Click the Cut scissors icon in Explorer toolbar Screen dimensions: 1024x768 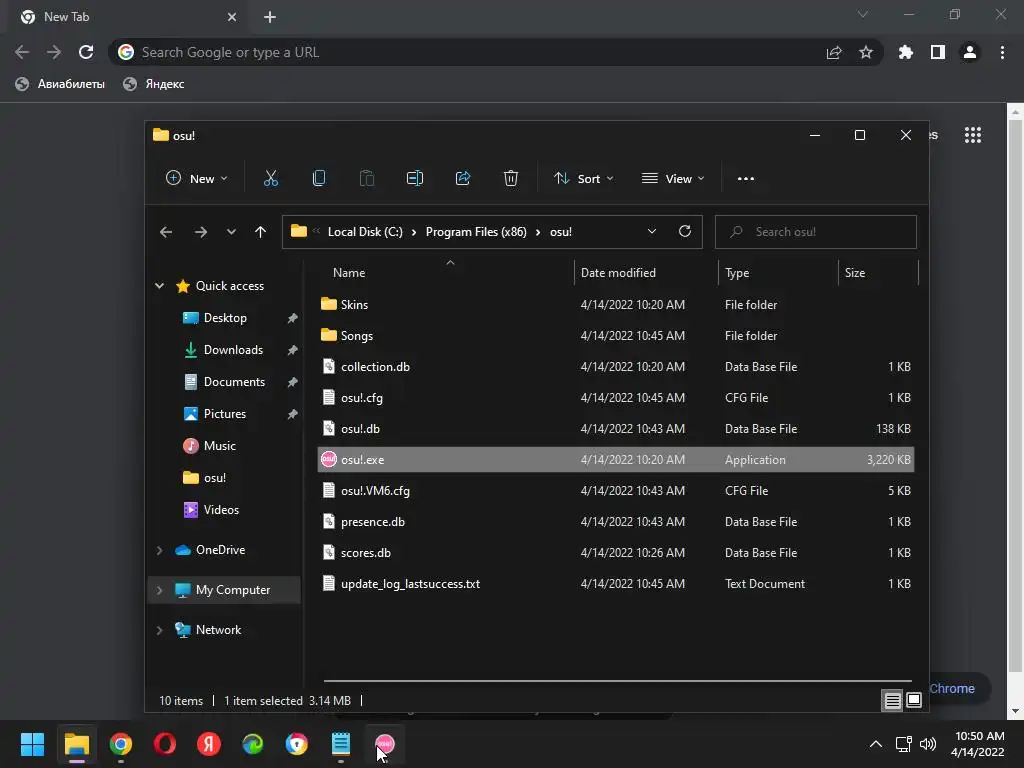tap(270, 178)
